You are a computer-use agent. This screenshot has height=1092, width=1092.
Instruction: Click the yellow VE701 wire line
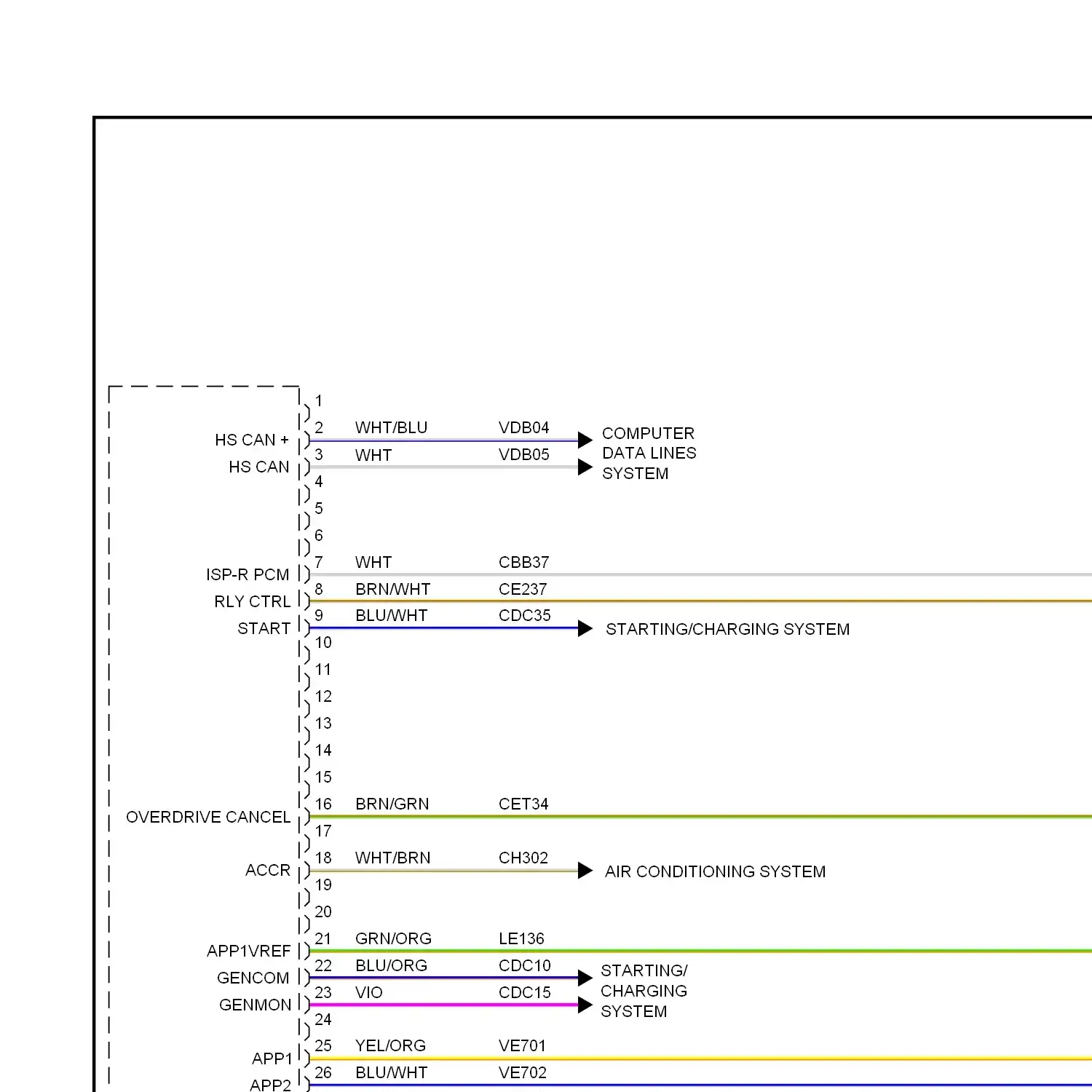click(700, 1059)
